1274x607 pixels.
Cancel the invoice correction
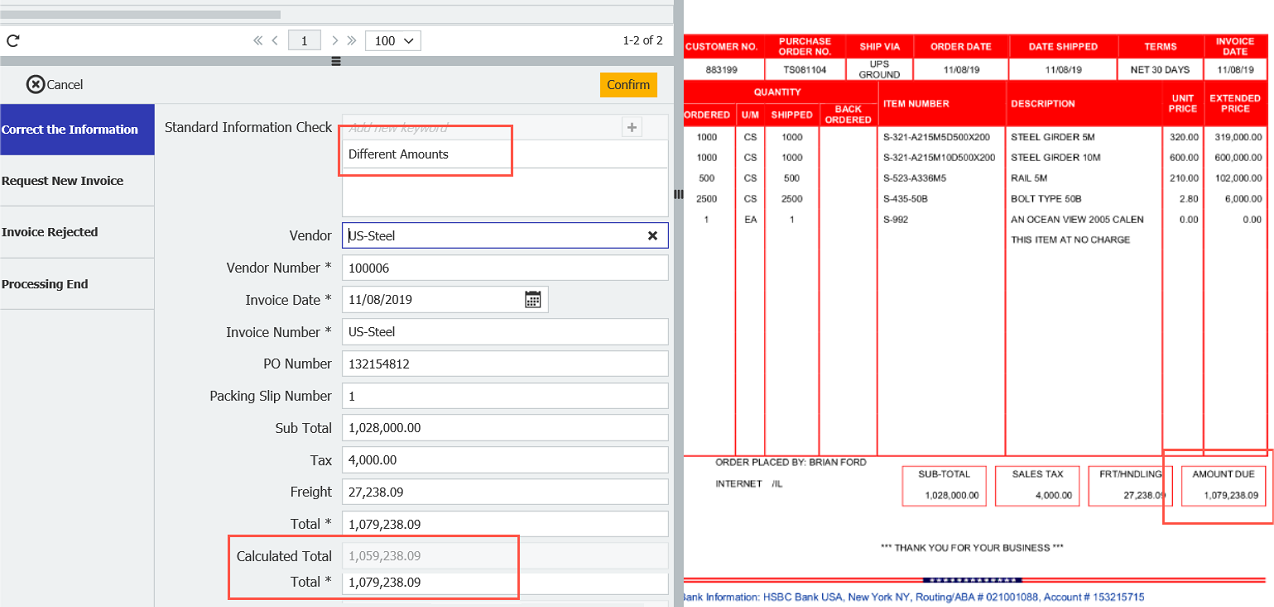point(54,84)
